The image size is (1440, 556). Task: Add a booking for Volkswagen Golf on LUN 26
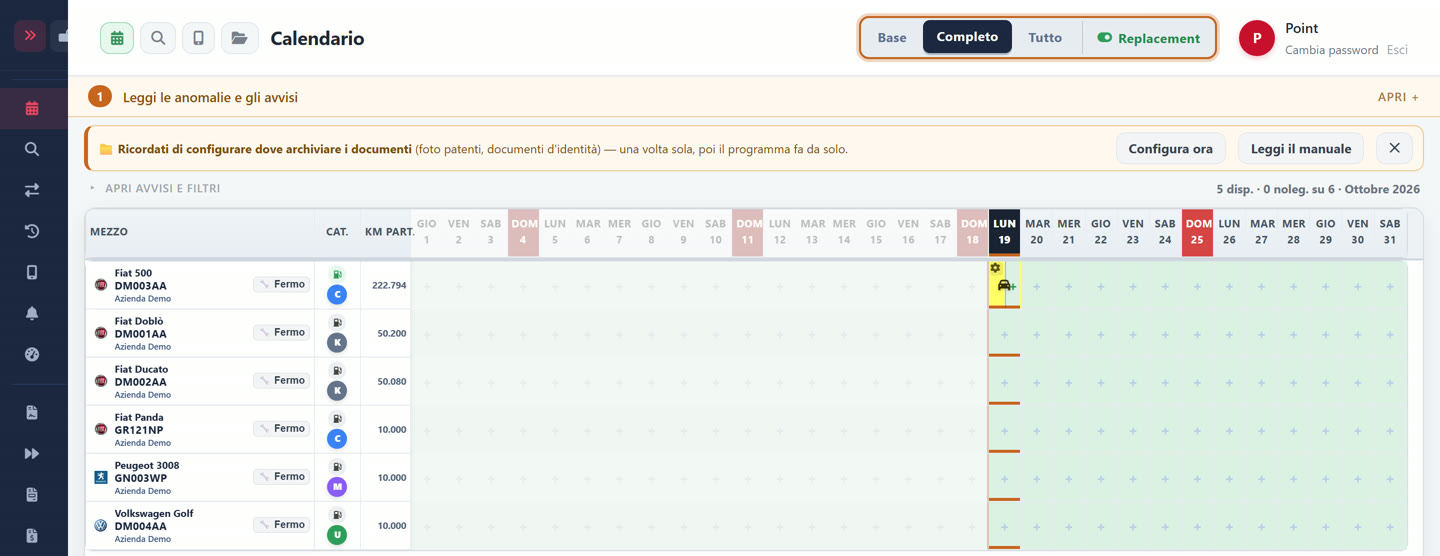(1229, 526)
